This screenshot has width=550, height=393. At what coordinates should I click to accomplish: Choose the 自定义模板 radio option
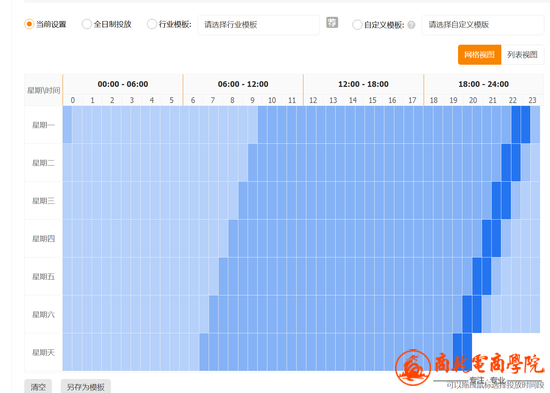click(x=357, y=25)
